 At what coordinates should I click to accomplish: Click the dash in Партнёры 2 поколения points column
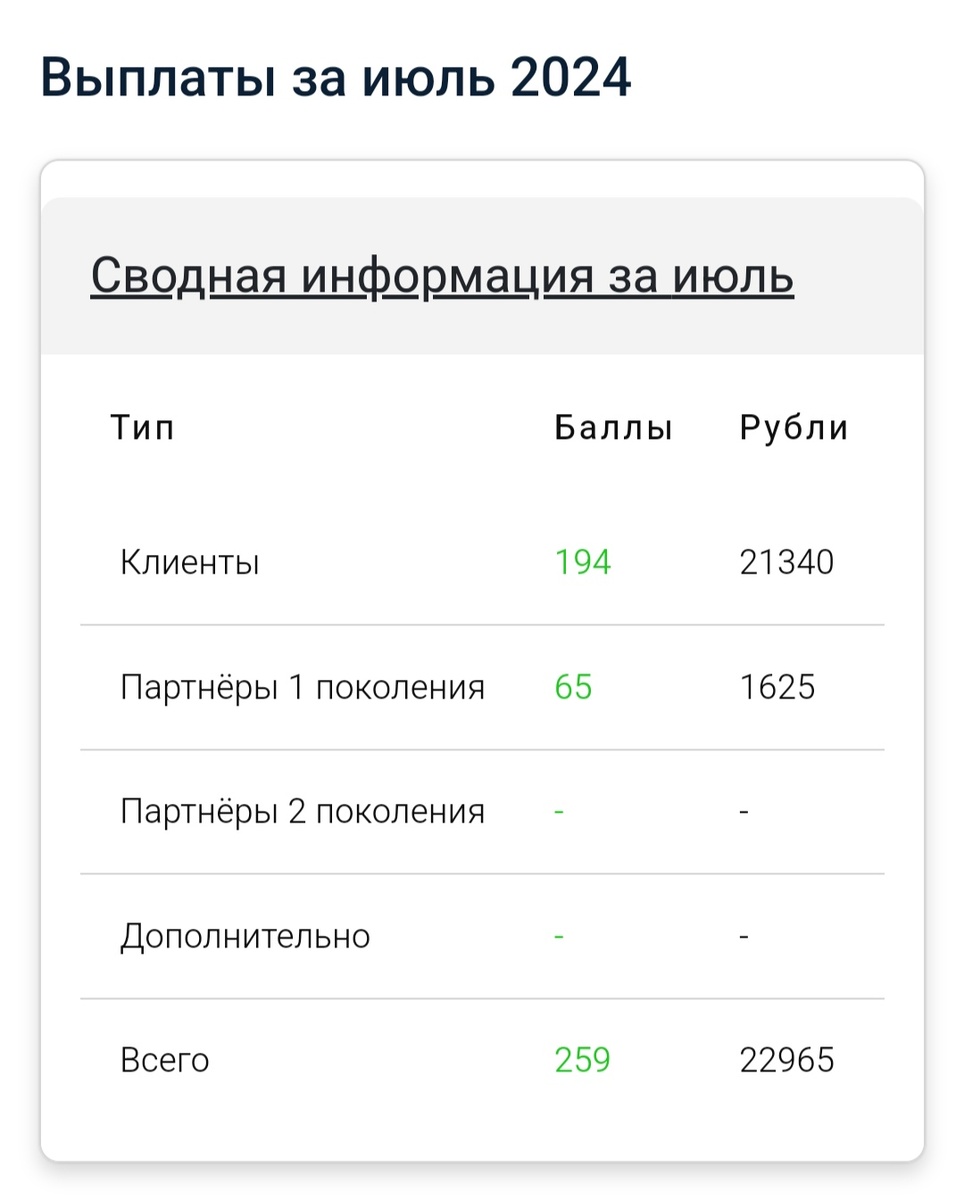(x=559, y=810)
